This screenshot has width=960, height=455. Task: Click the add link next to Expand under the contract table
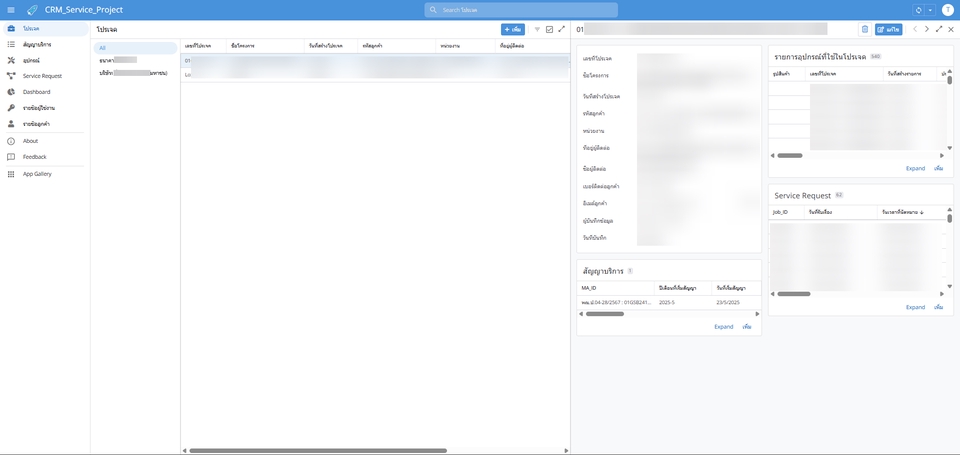coord(746,327)
